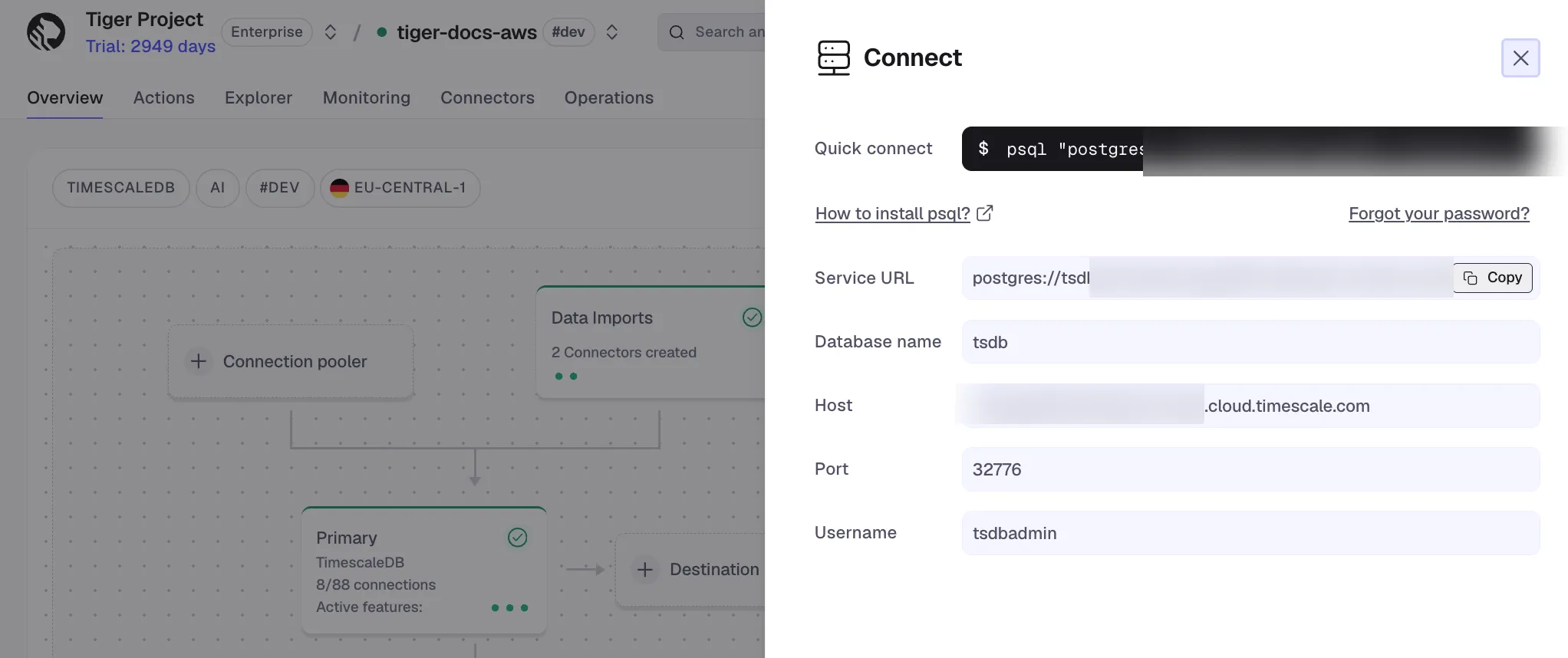Expand the tiger-docs-aws service switcher
Image resolution: width=1568 pixels, height=658 pixels.
[612, 32]
